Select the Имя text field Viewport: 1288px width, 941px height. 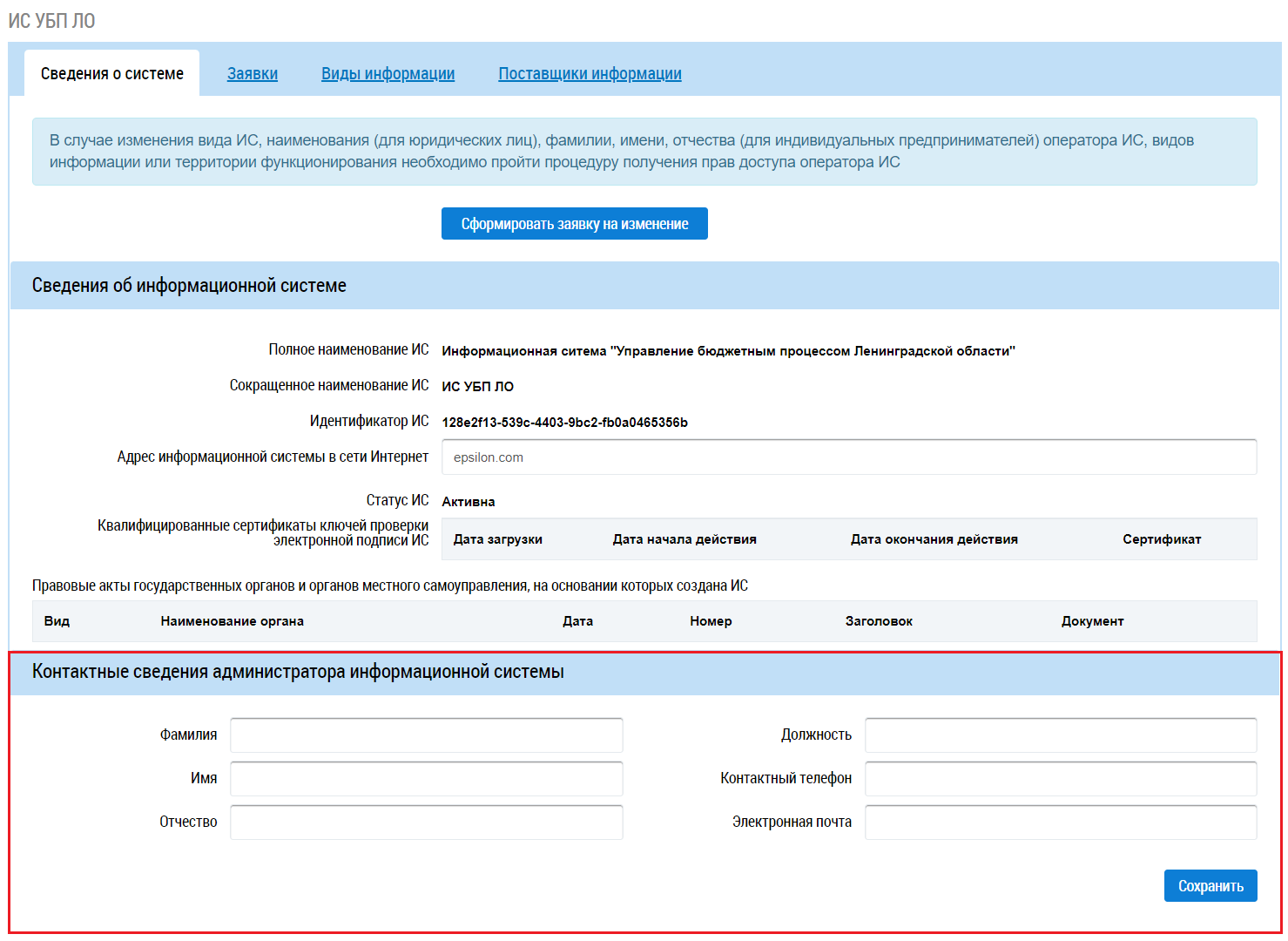[x=426, y=779]
